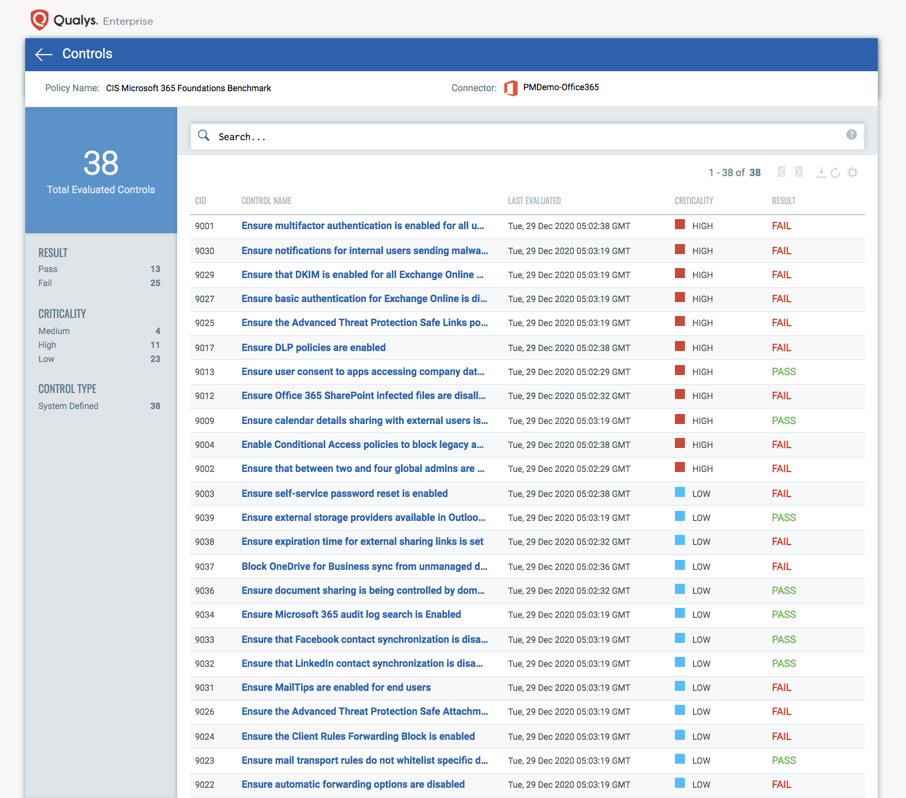Click the FAIL result for CID 9001
Viewport: 906px width, 798px height.
pos(781,226)
